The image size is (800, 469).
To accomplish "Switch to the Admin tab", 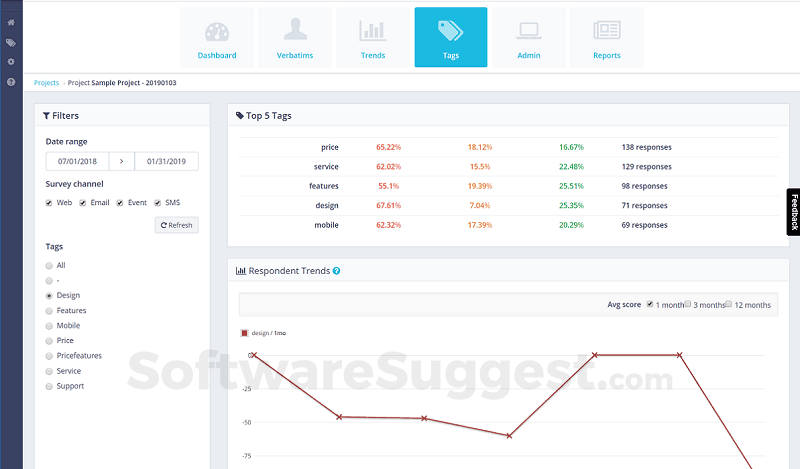I will tap(529, 37).
